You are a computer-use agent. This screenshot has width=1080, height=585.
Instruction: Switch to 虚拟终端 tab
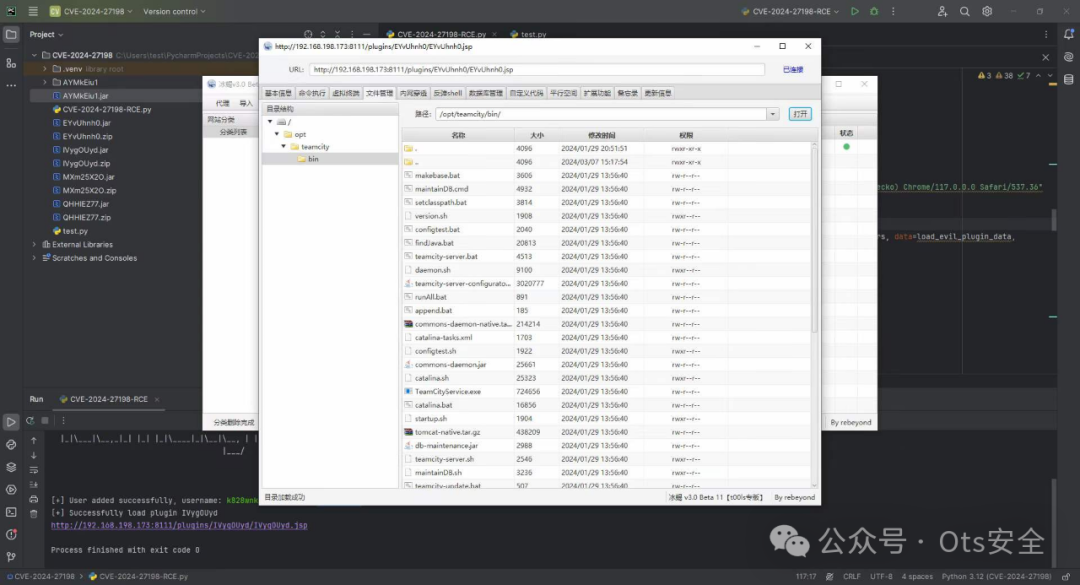point(346,93)
